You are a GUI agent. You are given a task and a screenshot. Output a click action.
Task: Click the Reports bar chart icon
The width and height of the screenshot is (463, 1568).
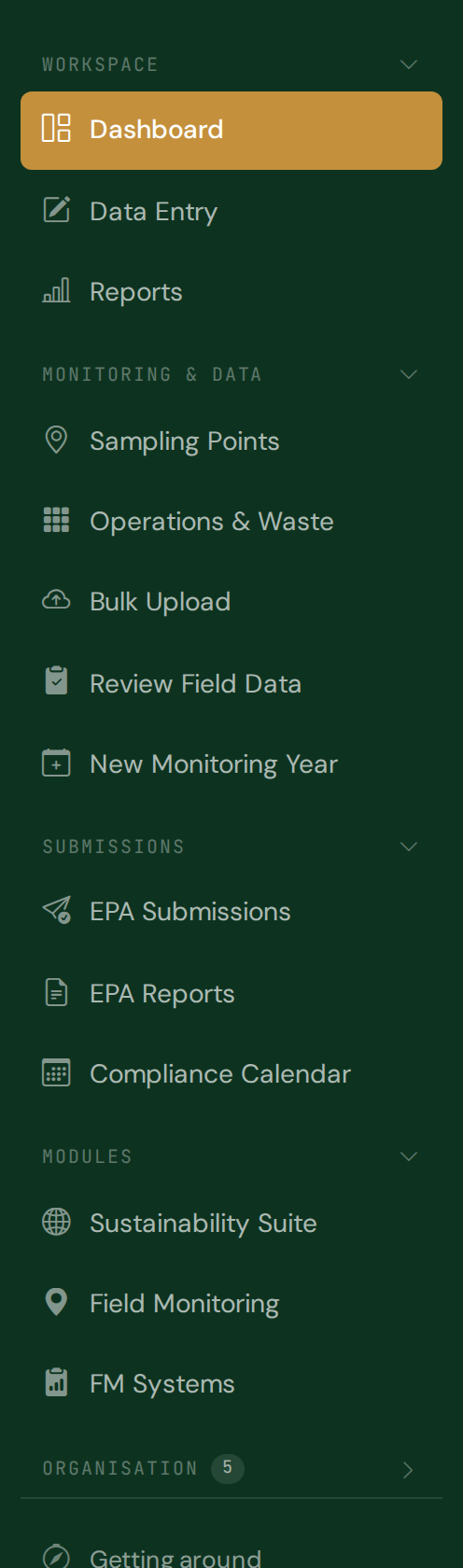point(56,290)
